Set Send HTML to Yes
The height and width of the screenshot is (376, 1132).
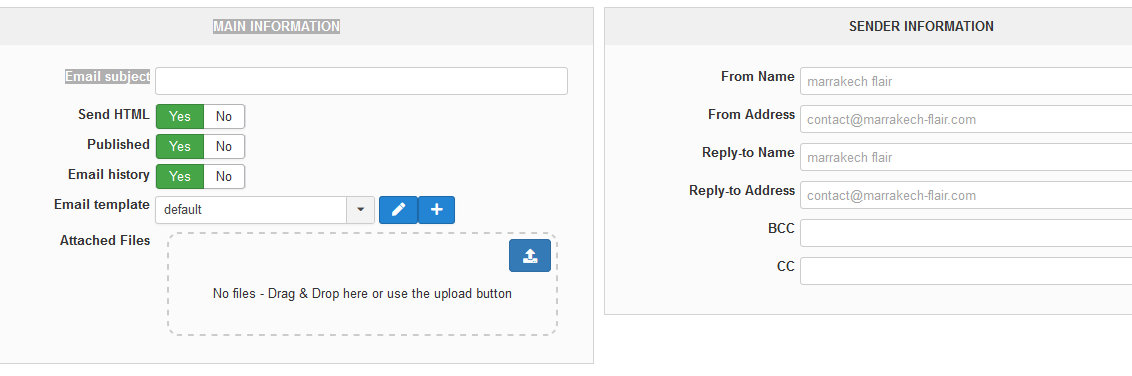pyautogui.click(x=180, y=116)
